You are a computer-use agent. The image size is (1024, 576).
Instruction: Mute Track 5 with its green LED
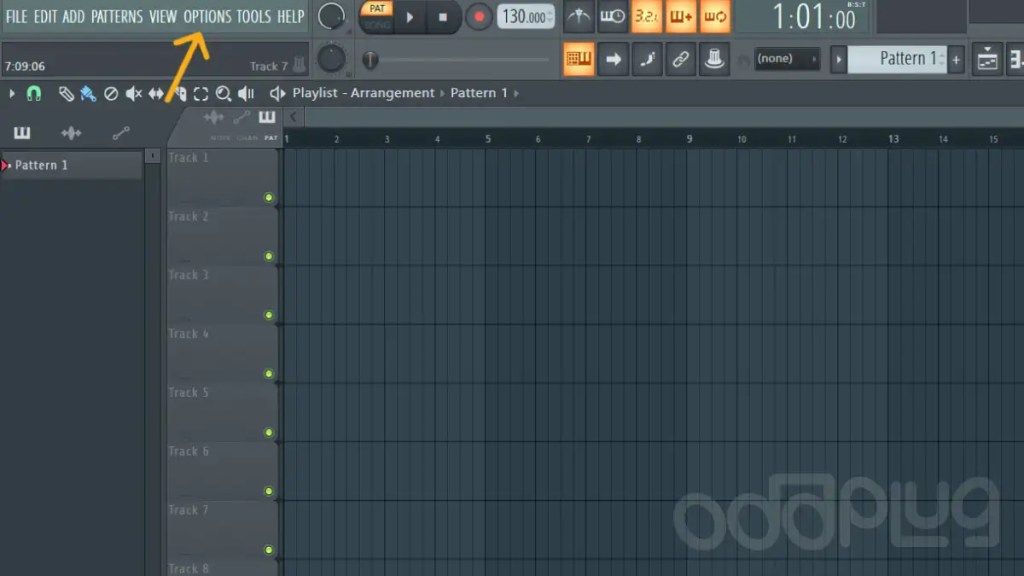pos(268,432)
